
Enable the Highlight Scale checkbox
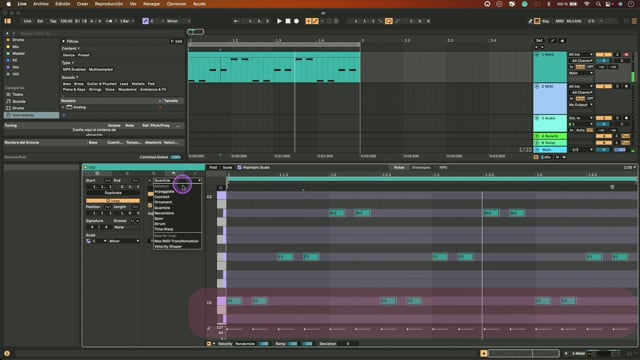pyautogui.click(x=240, y=167)
